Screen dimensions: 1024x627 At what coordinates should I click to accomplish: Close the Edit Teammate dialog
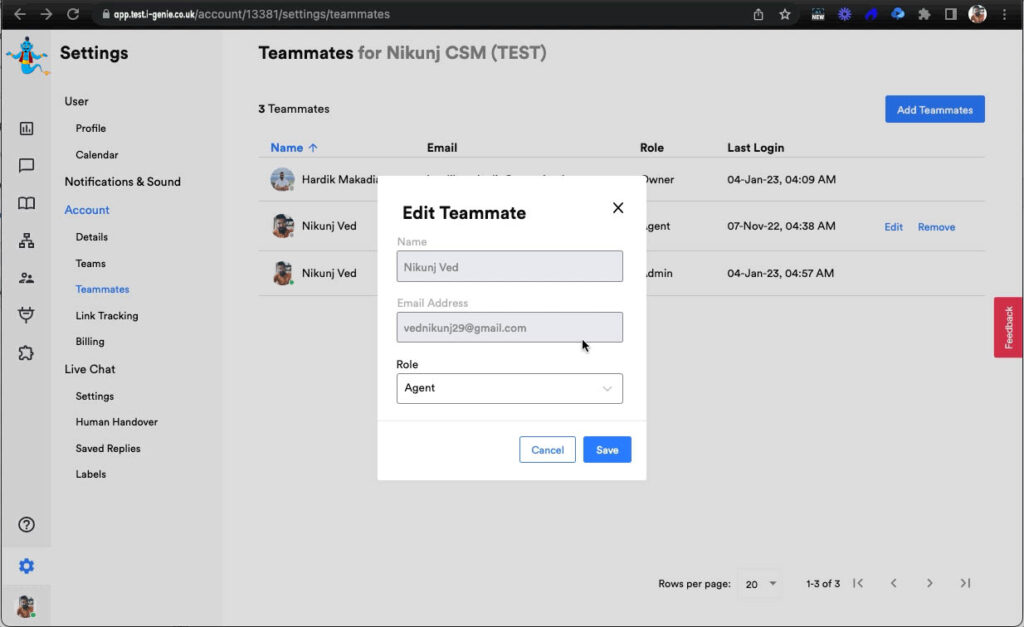617,208
